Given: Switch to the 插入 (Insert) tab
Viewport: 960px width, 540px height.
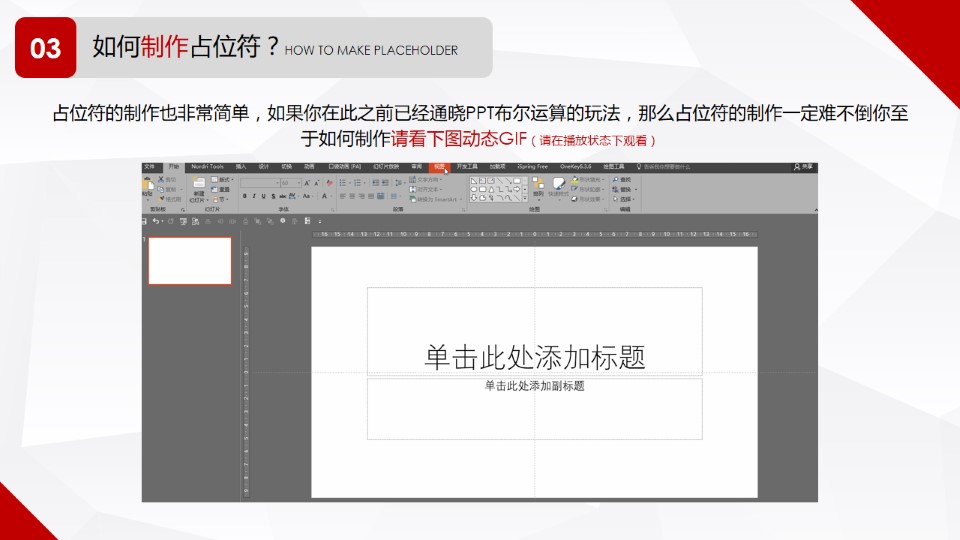Looking at the screenshot, I should [241, 166].
